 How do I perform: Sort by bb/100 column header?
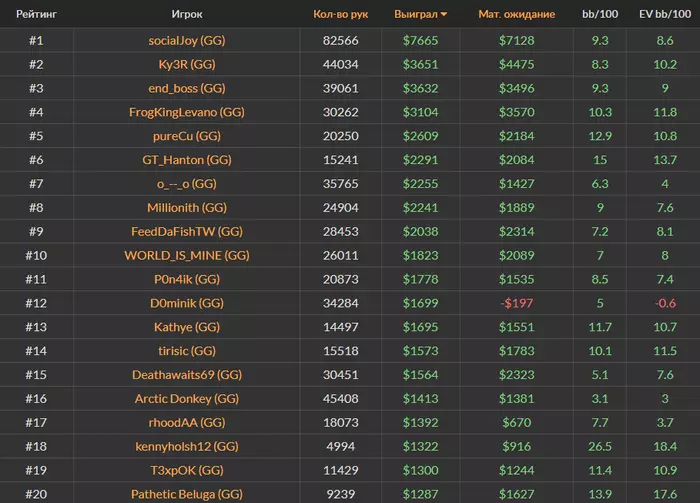coord(600,15)
